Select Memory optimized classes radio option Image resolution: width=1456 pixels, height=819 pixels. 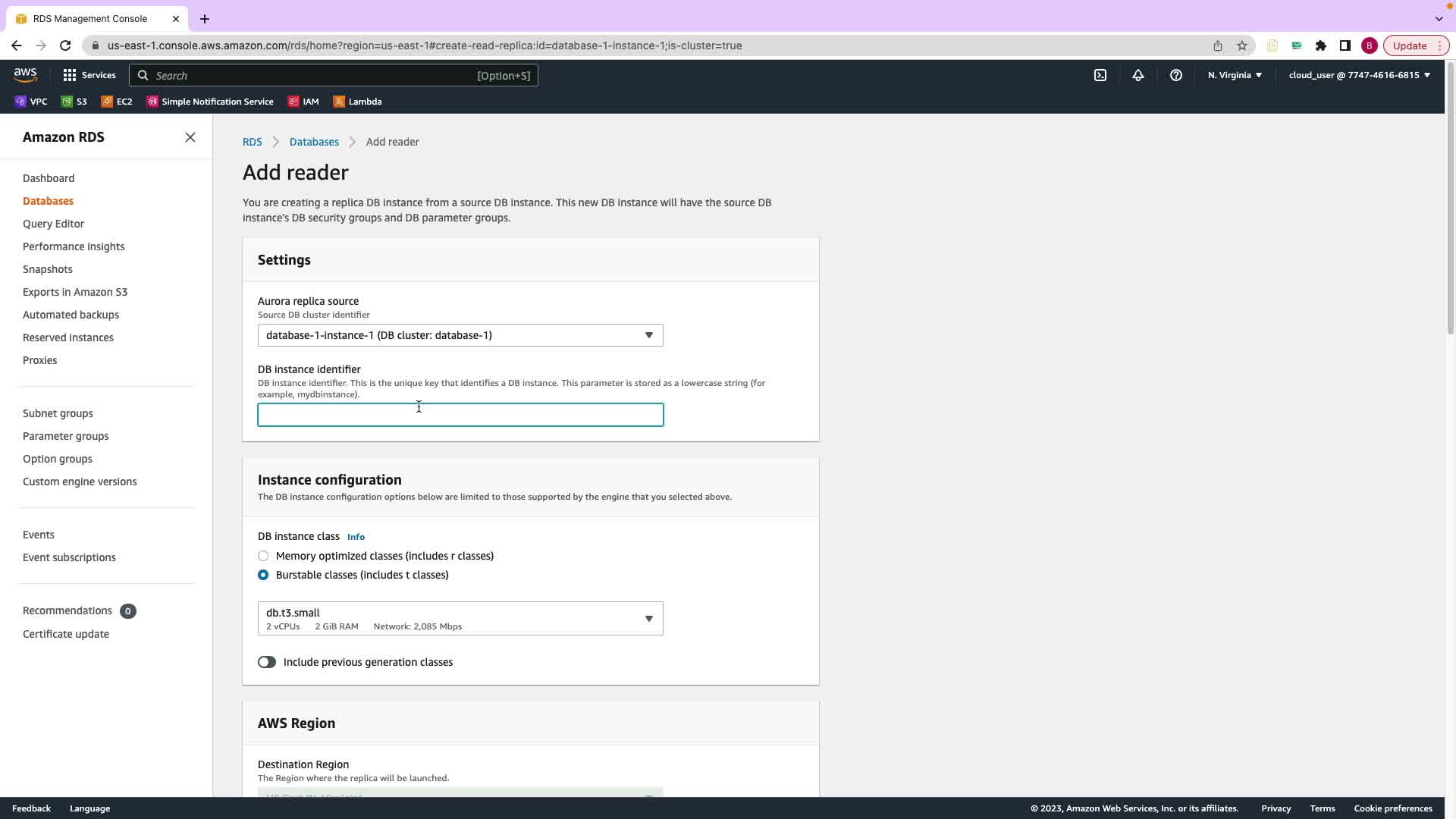(x=263, y=556)
